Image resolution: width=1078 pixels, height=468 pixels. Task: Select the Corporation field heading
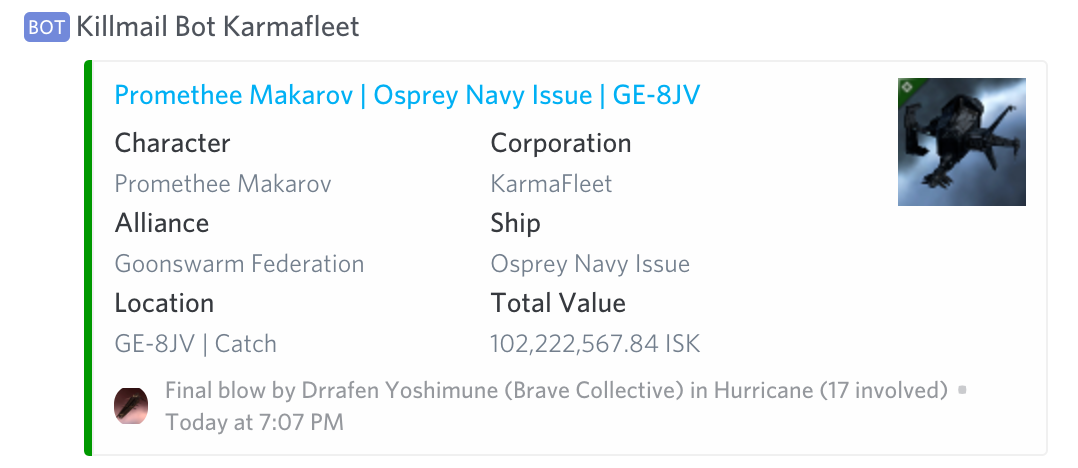pos(561,144)
